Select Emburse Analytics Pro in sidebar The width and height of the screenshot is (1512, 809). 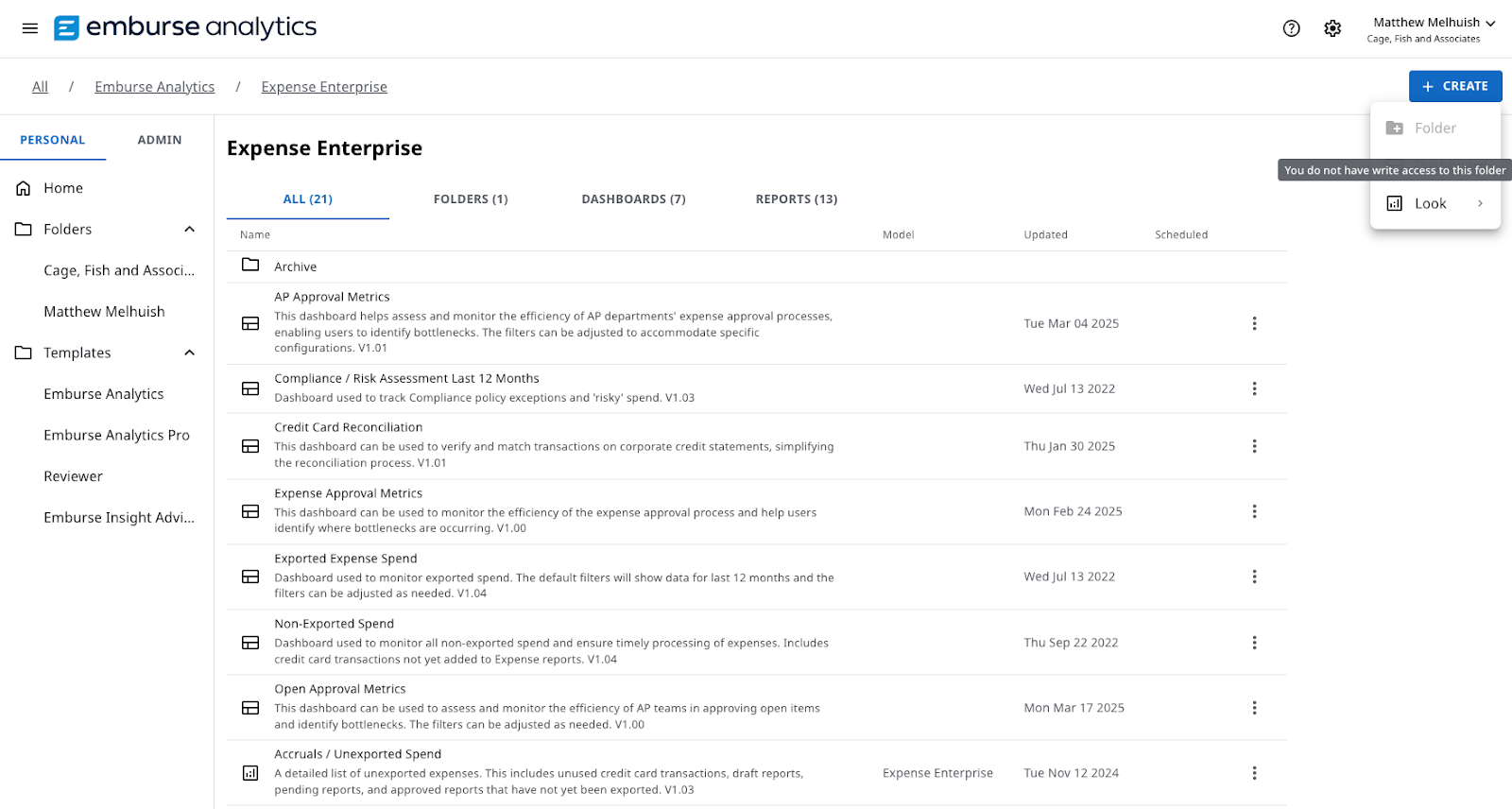click(116, 435)
